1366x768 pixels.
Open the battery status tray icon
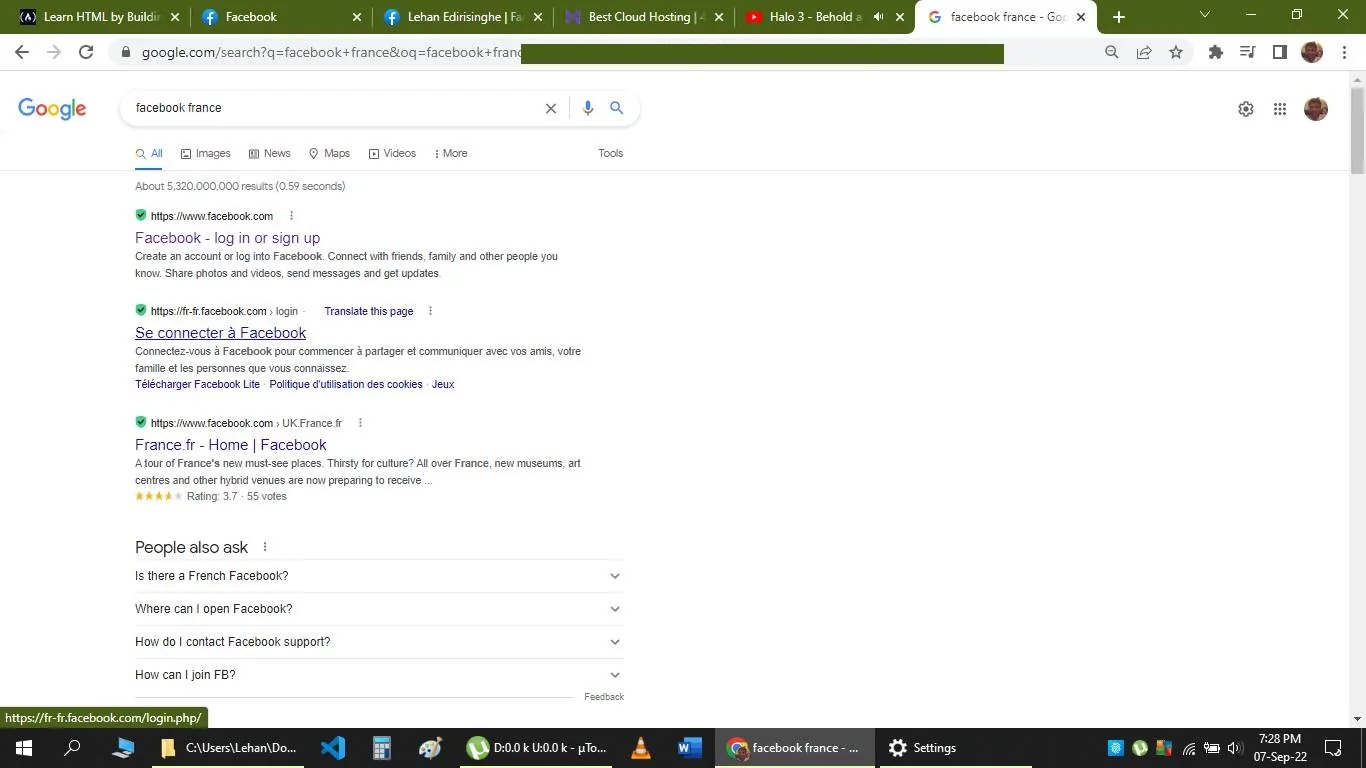tap(1211, 748)
